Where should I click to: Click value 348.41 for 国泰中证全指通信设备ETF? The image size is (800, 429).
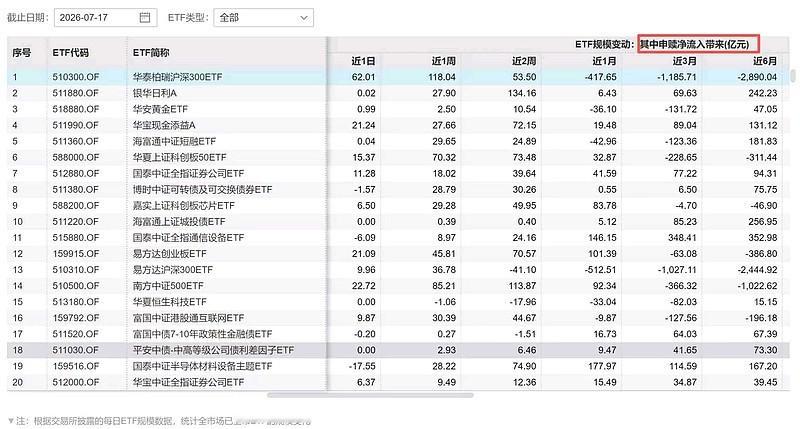[682, 238]
